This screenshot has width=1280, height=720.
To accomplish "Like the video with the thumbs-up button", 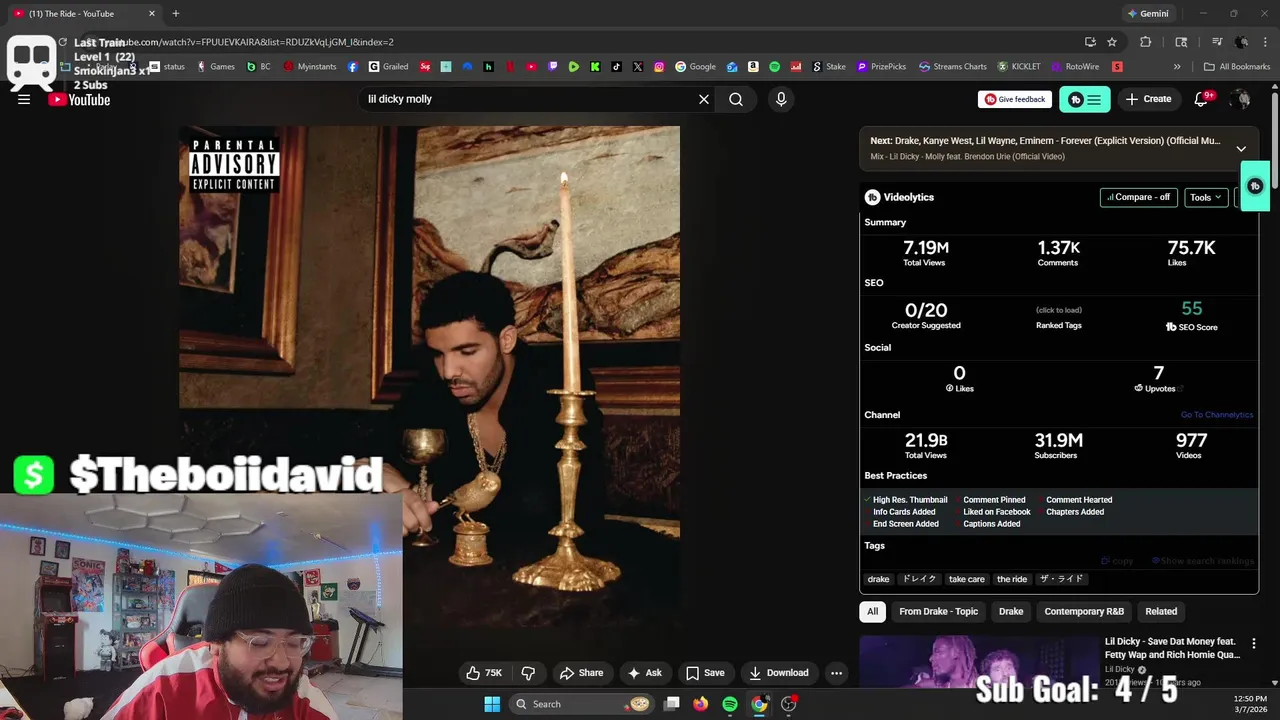I will coord(484,673).
